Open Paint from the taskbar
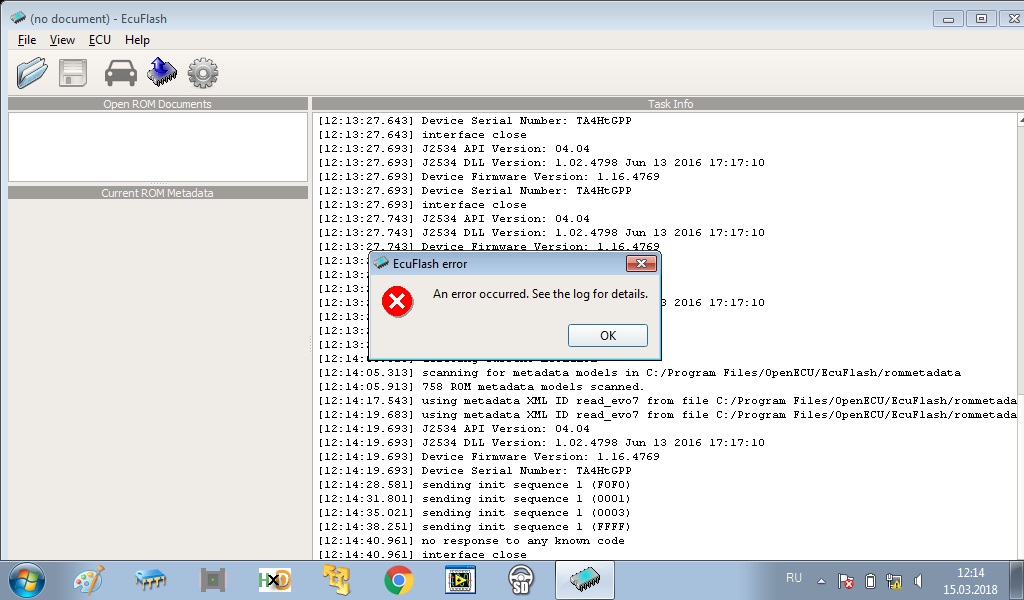 (x=89, y=580)
